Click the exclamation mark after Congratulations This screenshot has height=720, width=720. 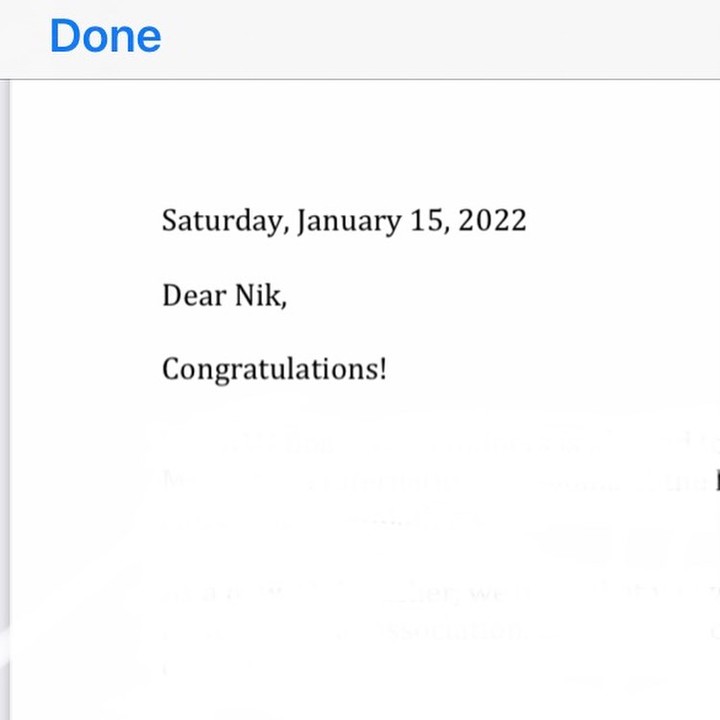(382, 369)
